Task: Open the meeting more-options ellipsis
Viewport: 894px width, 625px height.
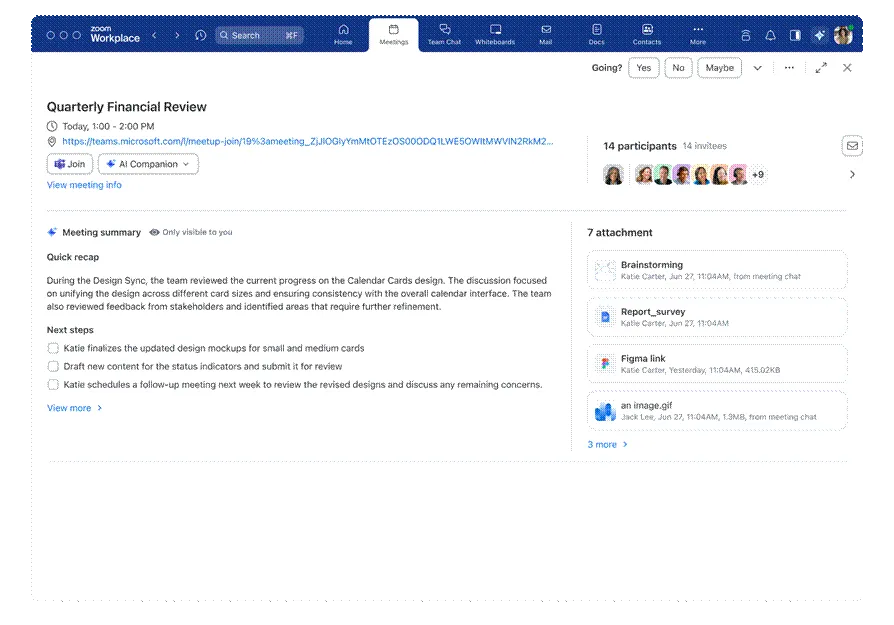Action: (789, 68)
